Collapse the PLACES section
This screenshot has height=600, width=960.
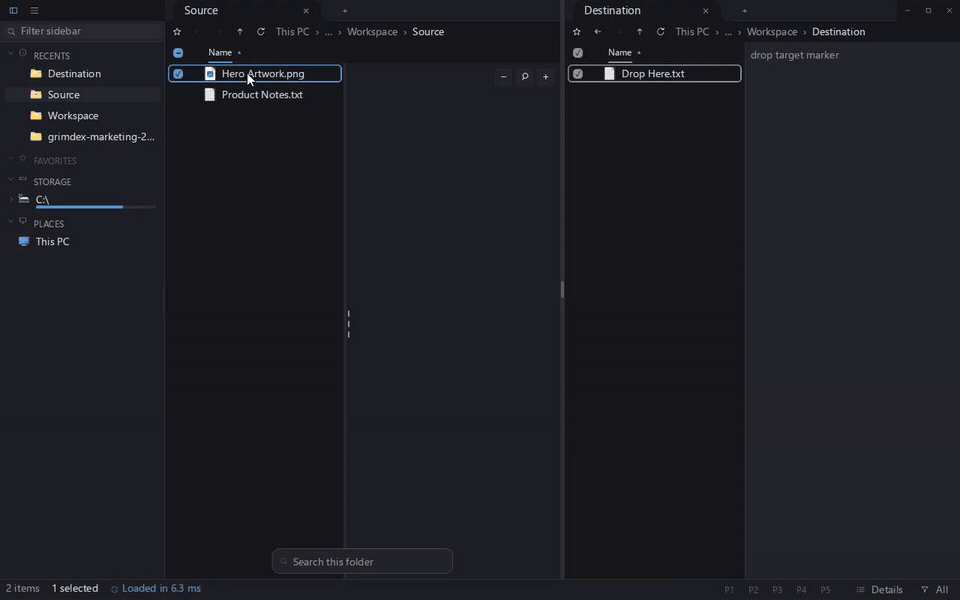pos(10,222)
